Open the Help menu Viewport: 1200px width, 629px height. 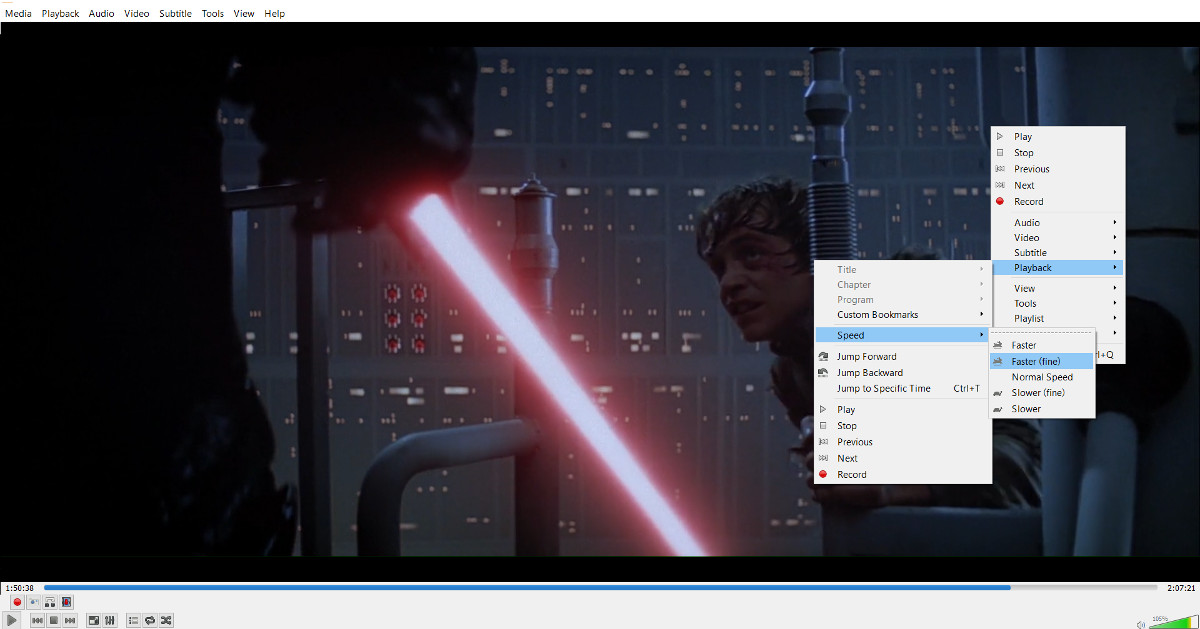click(275, 14)
